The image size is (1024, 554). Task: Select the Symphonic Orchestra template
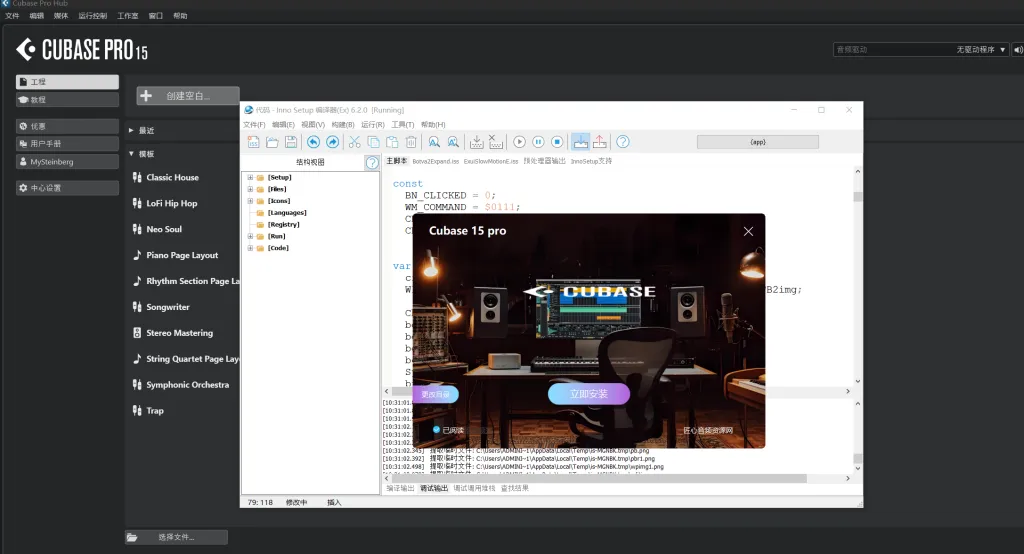point(187,385)
